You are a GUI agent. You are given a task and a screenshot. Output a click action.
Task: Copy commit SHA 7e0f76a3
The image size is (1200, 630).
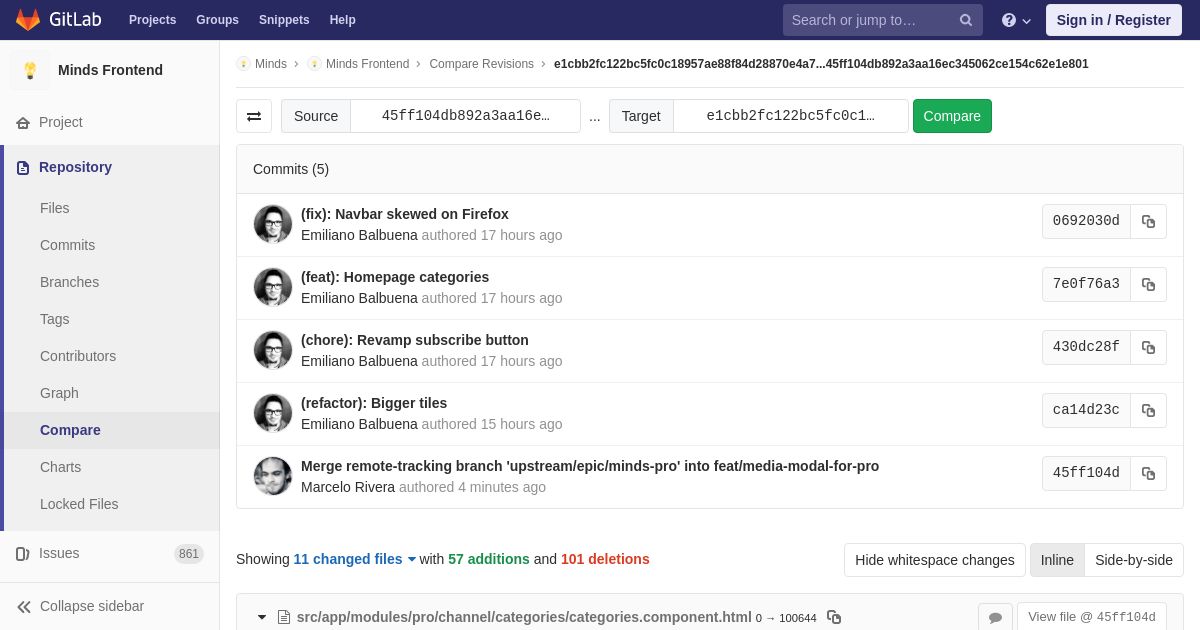(1148, 284)
